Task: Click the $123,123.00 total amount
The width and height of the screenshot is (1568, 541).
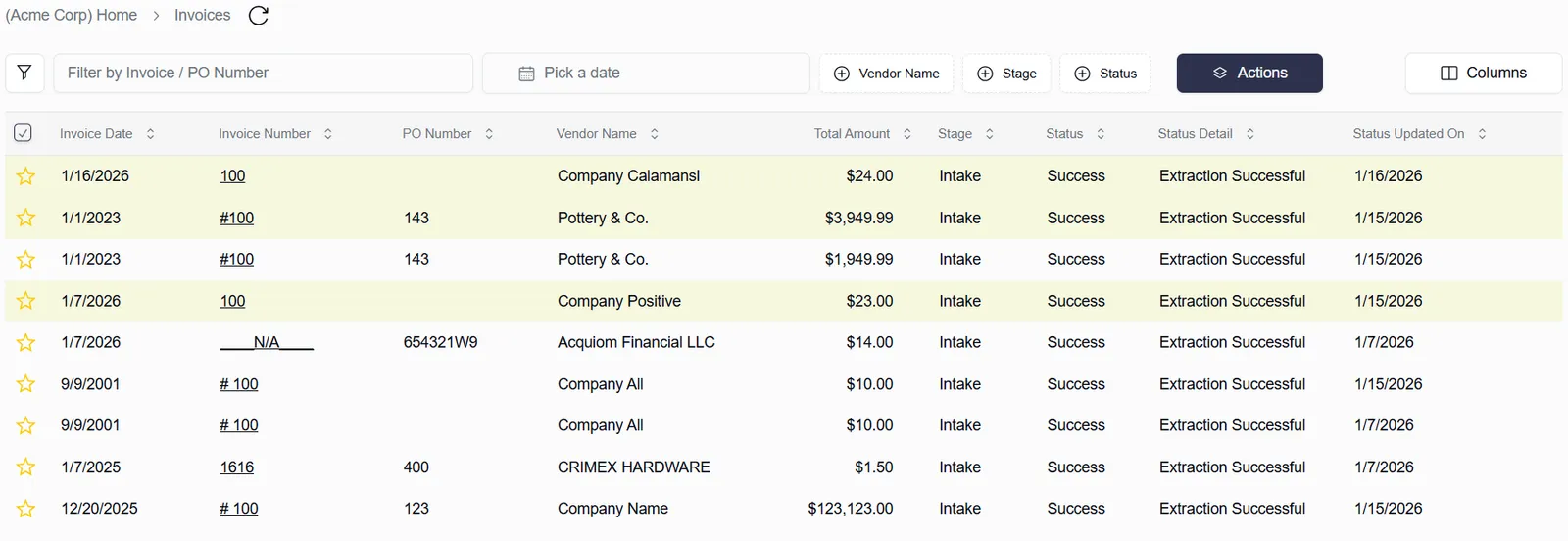Action: click(x=851, y=509)
